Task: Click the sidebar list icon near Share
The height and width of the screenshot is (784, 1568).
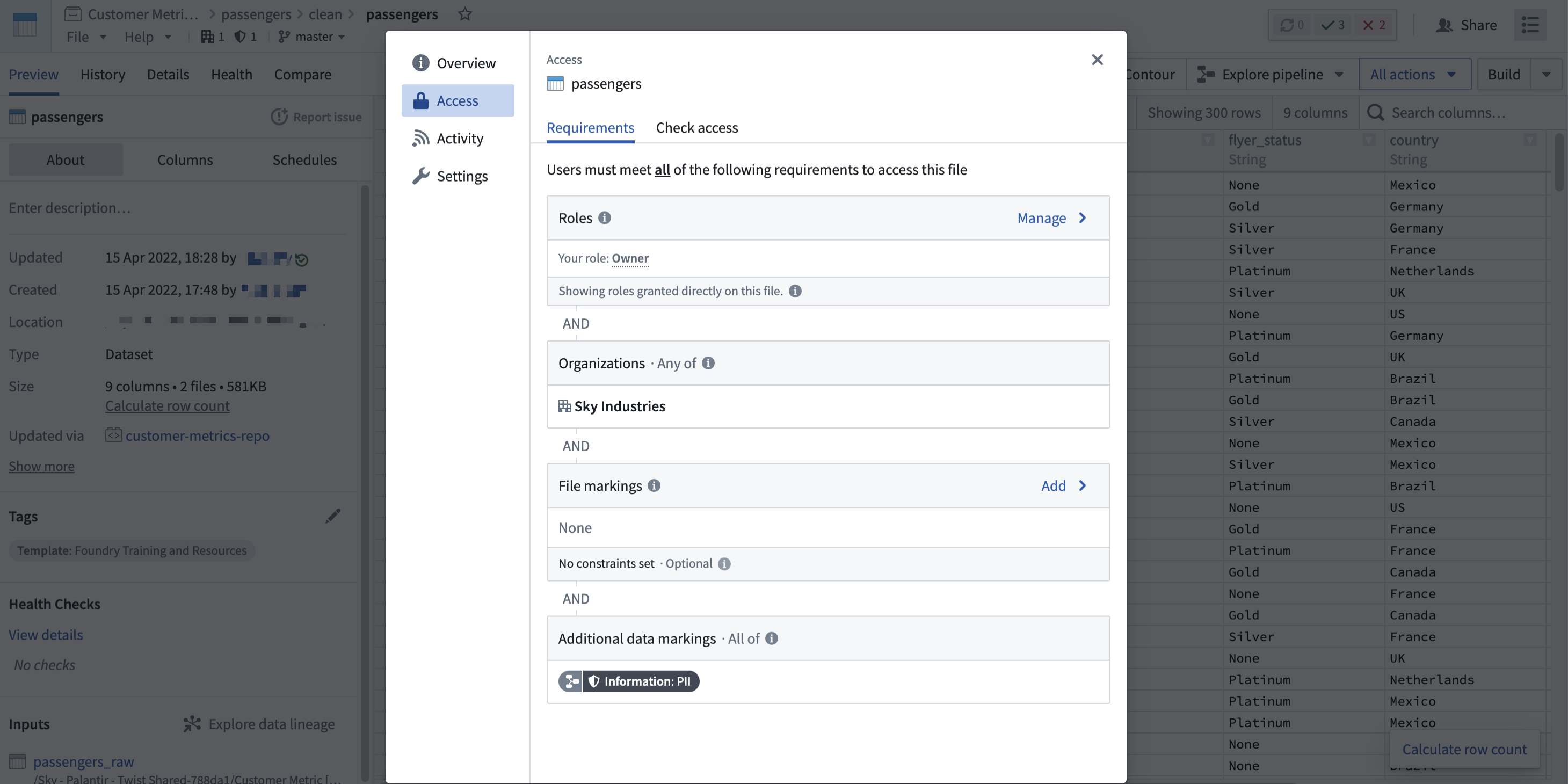Action: [1530, 24]
